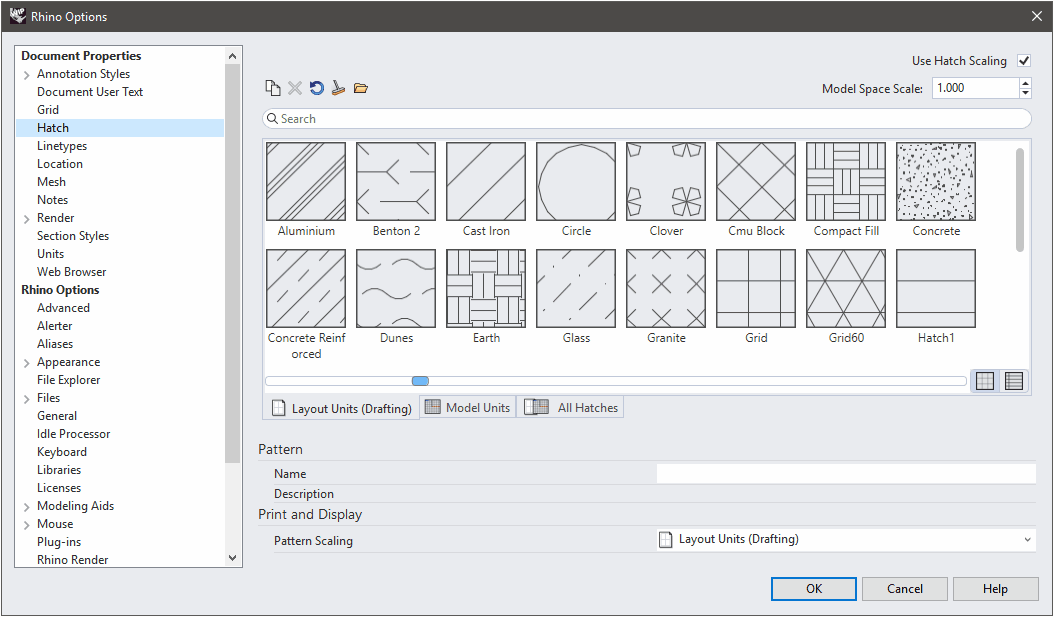
Task: Increase Model Space Scale with up arrow
Action: [x=1025, y=83]
